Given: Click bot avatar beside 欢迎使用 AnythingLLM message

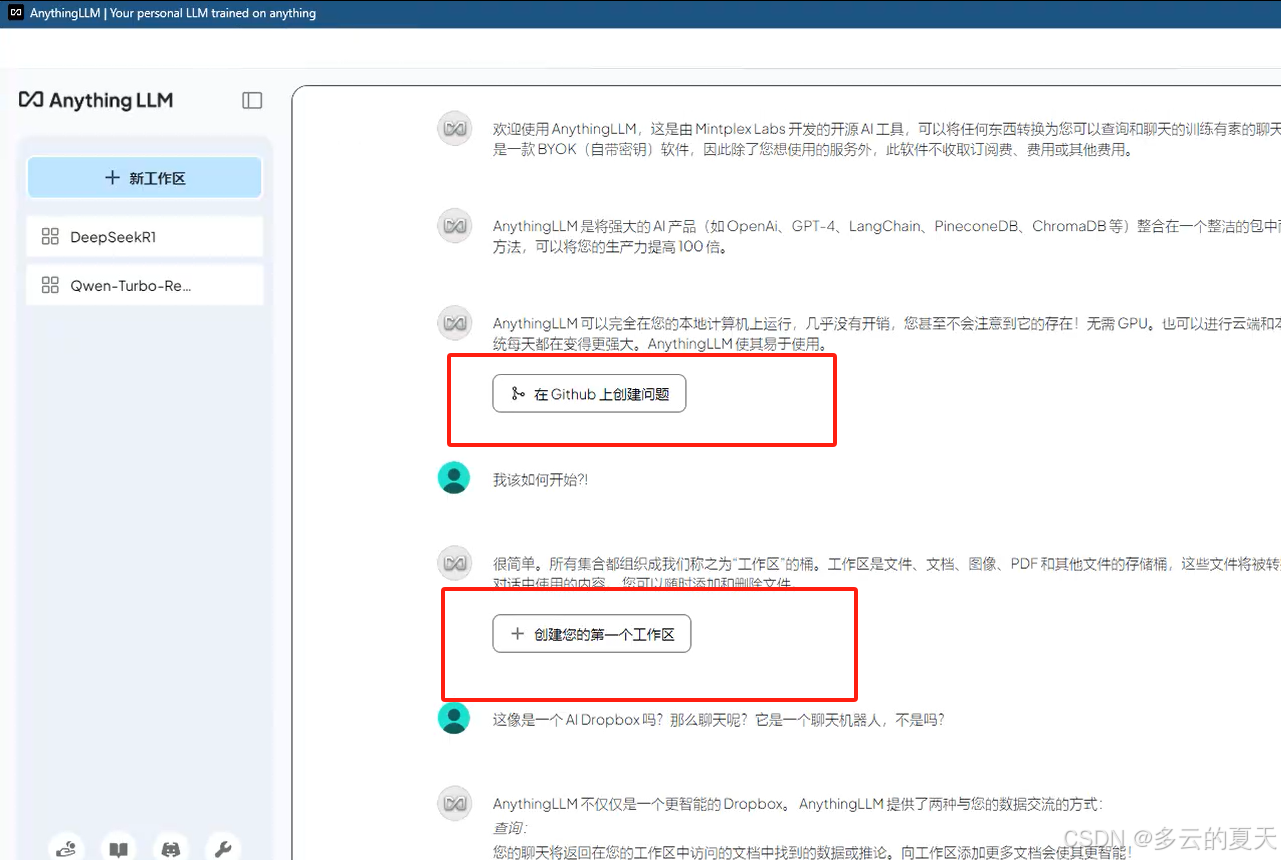Looking at the screenshot, I should [x=455, y=129].
